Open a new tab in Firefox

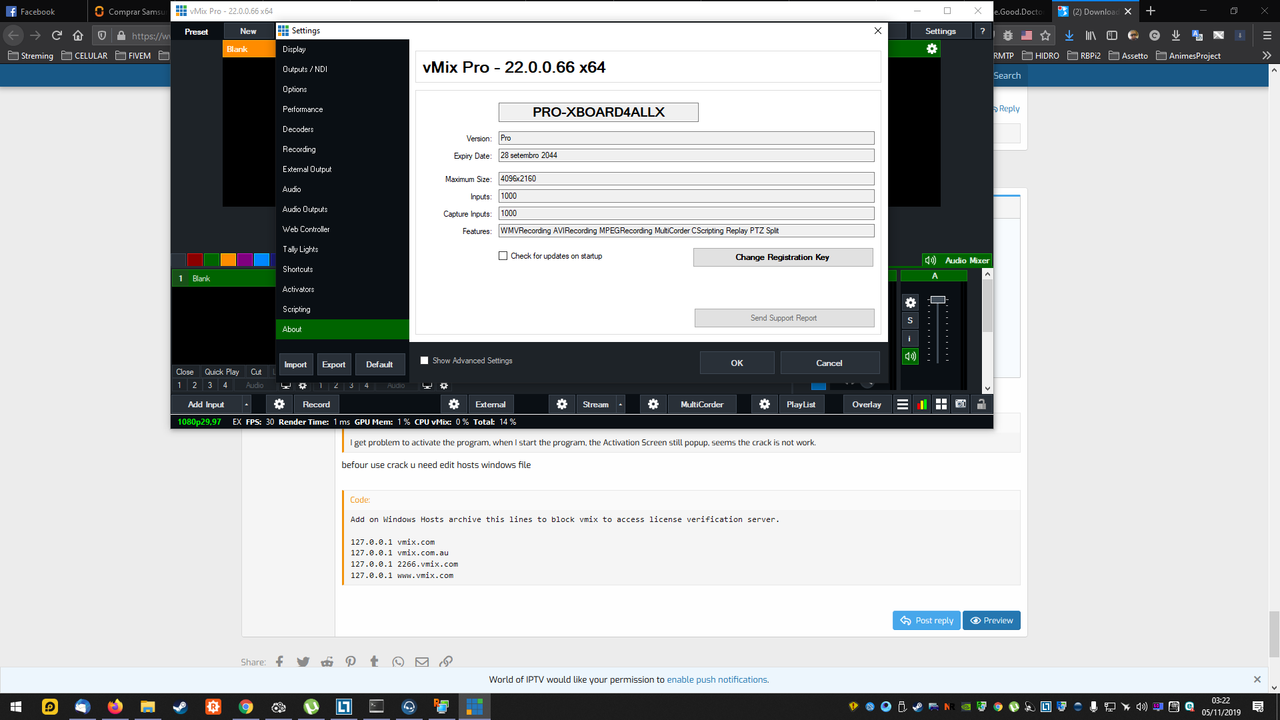(1151, 11)
